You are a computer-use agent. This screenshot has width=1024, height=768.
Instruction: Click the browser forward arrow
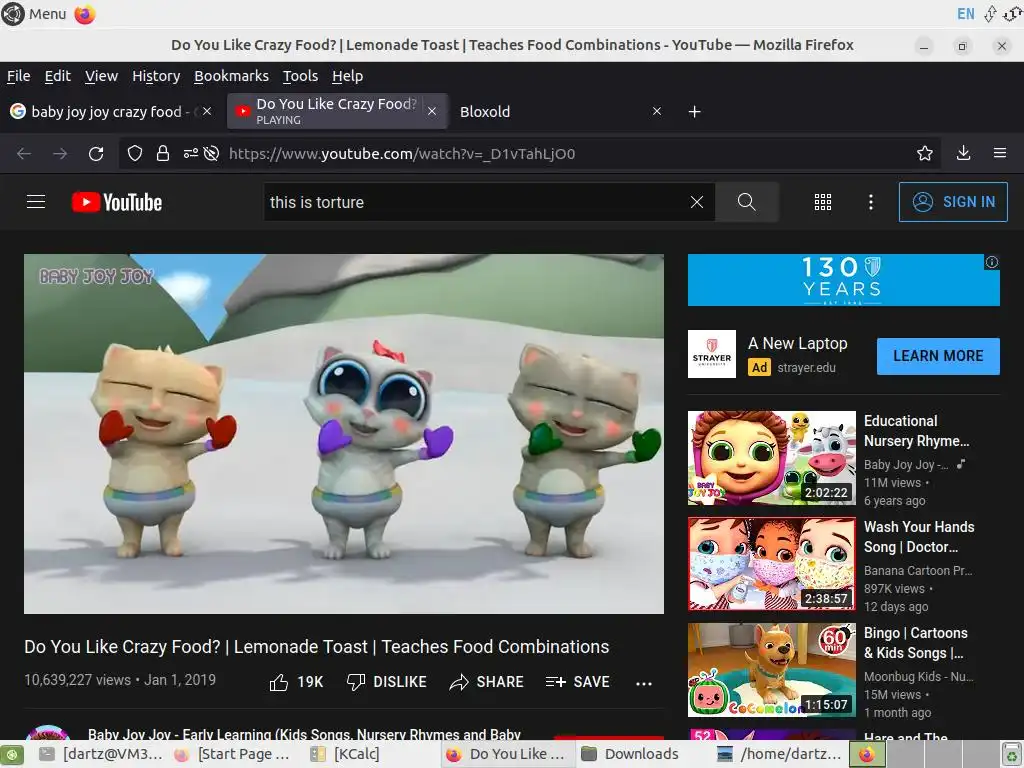point(60,153)
